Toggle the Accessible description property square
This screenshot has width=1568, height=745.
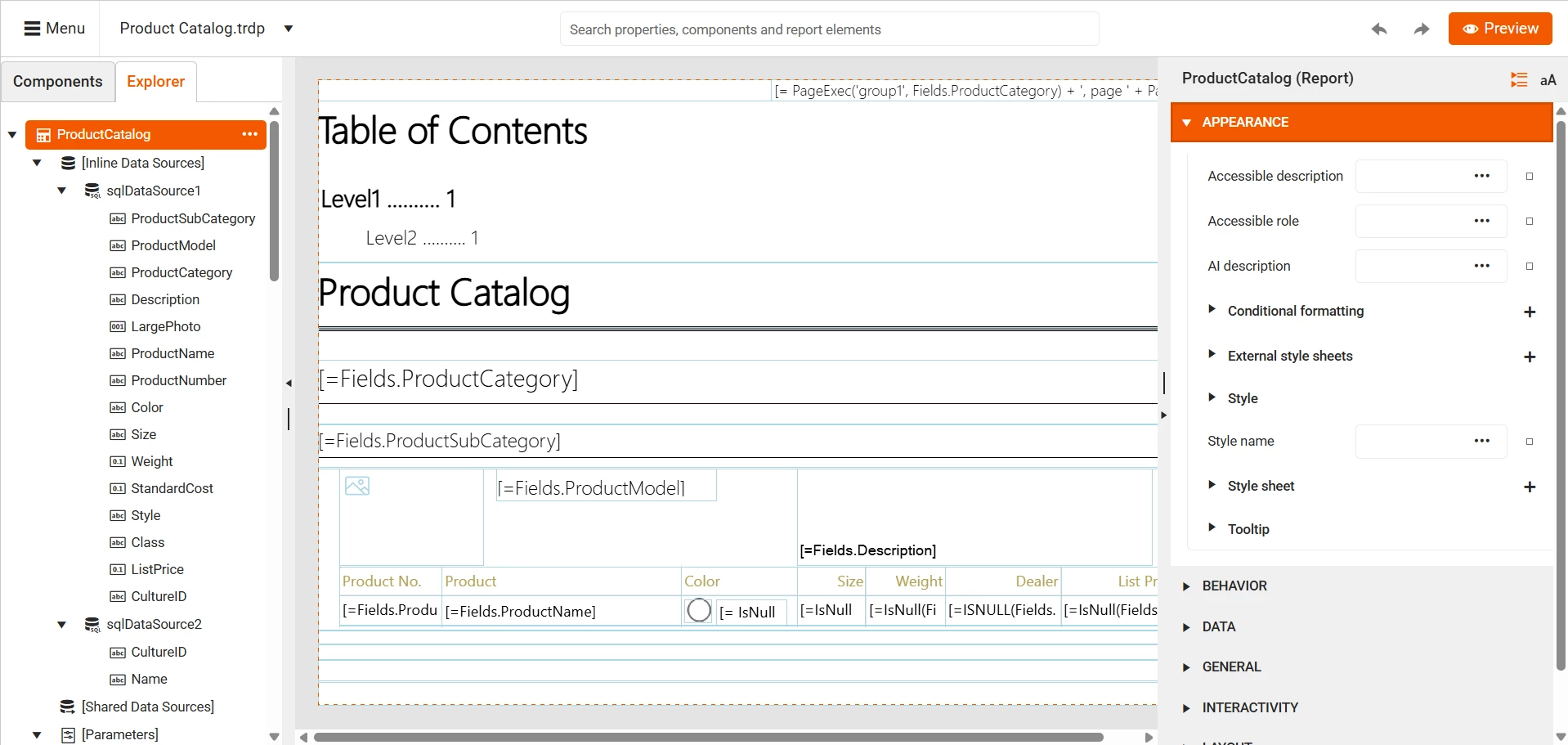(1530, 177)
